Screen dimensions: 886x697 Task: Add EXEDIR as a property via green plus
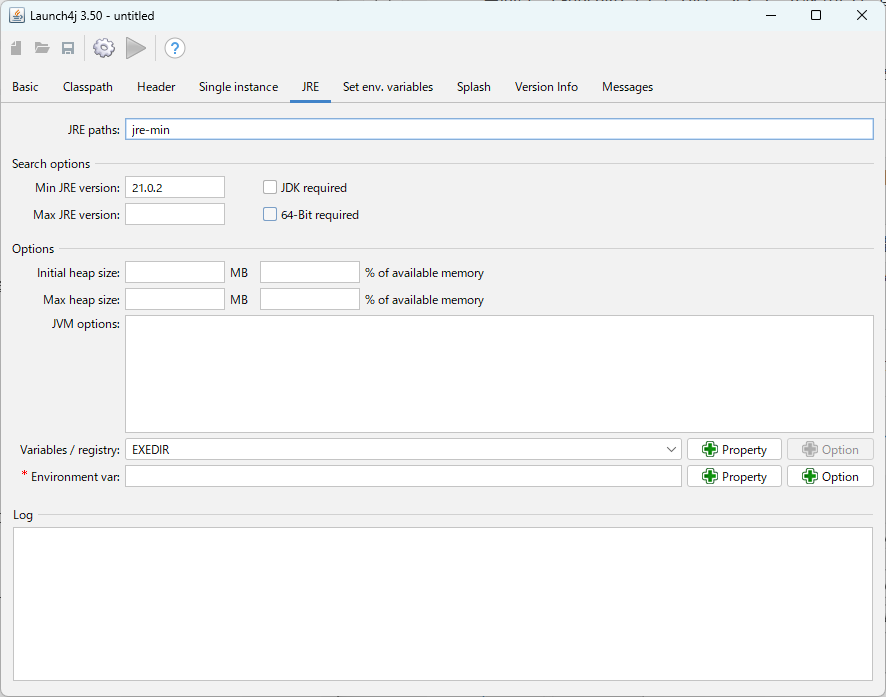734,449
